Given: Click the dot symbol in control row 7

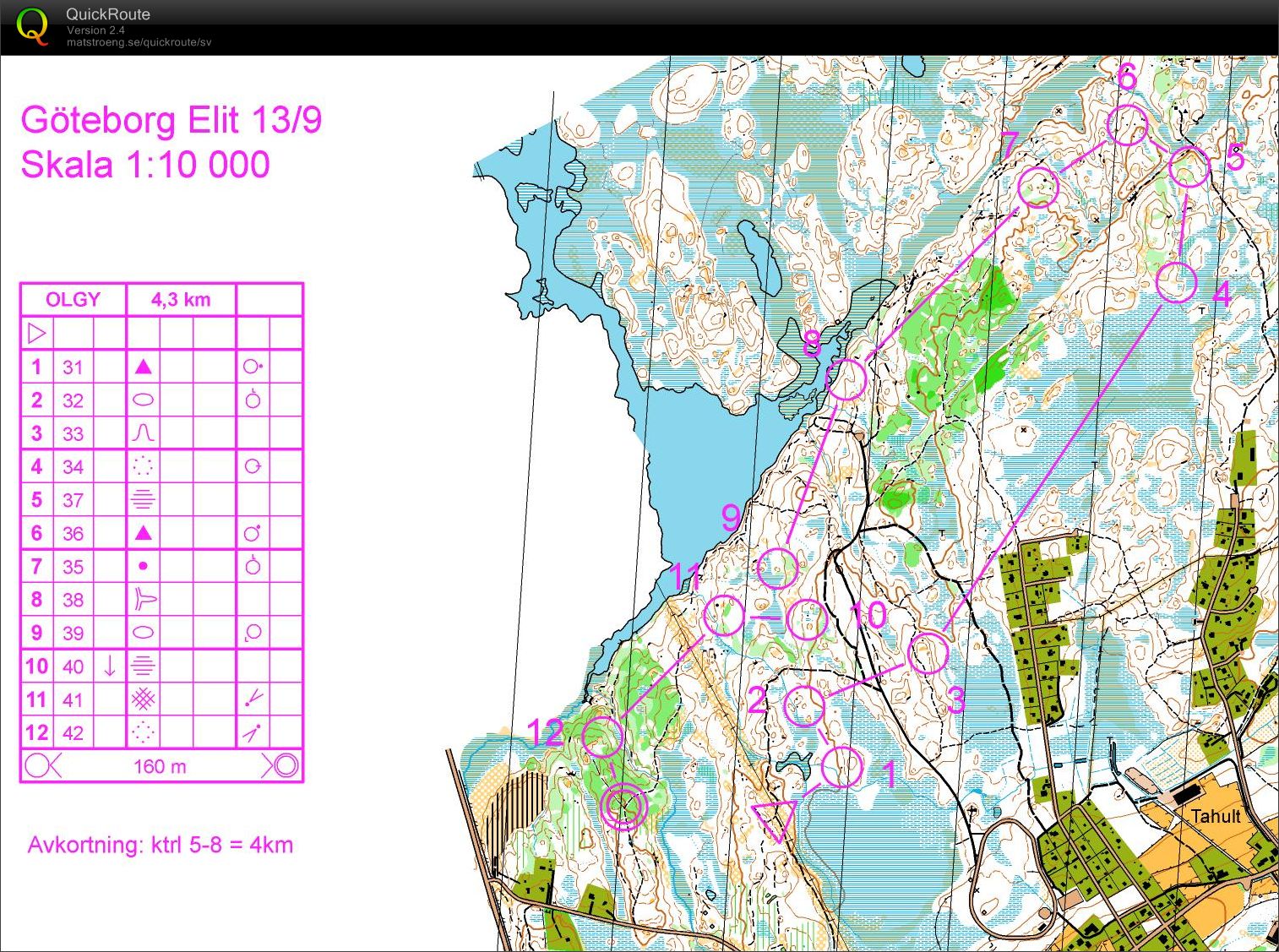Looking at the screenshot, I should coord(144,566).
